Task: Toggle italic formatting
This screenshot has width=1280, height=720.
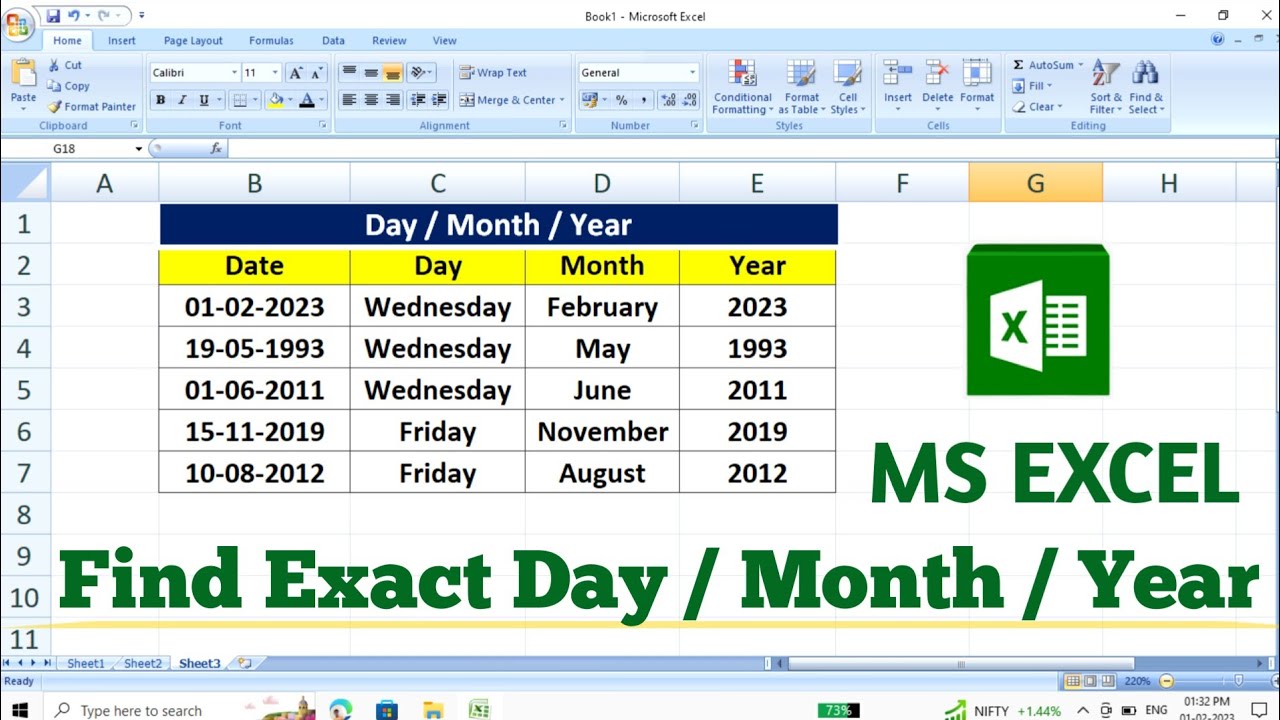Action: (182, 100)
